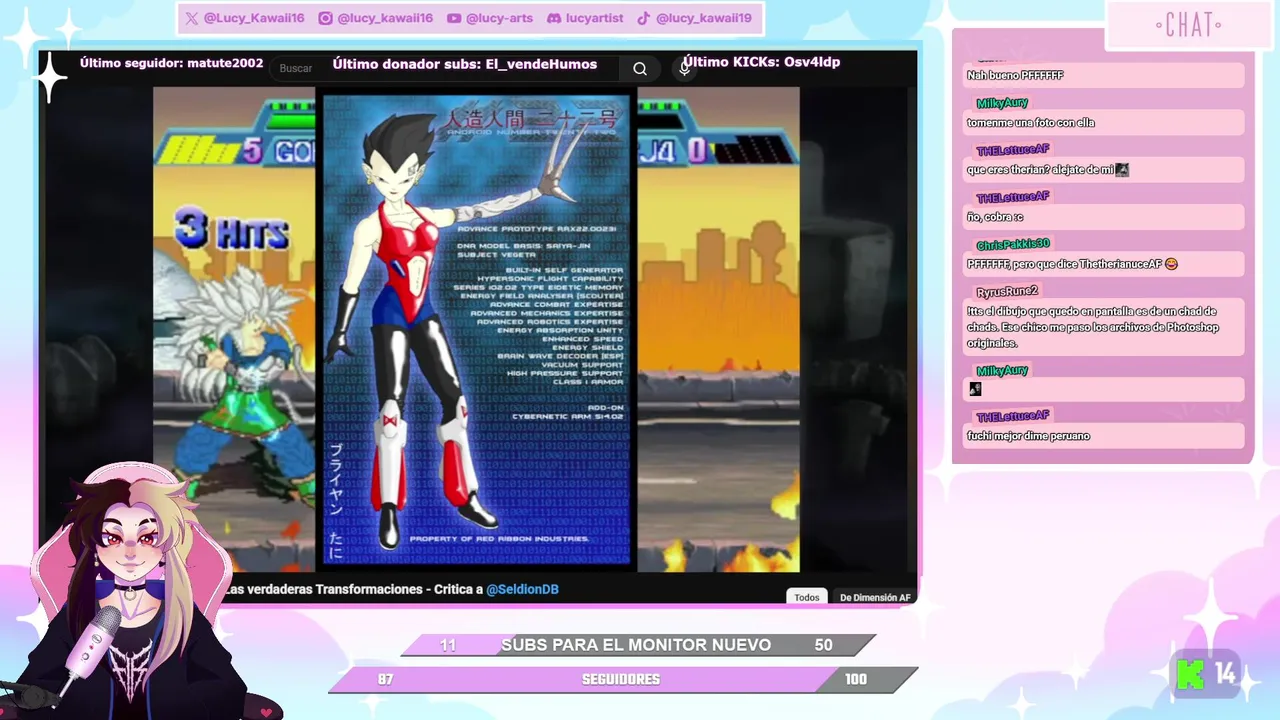Click username RyrusRune2 in chat
The height and width of the screenshot is (720, 1280).
coord(1007,291)
